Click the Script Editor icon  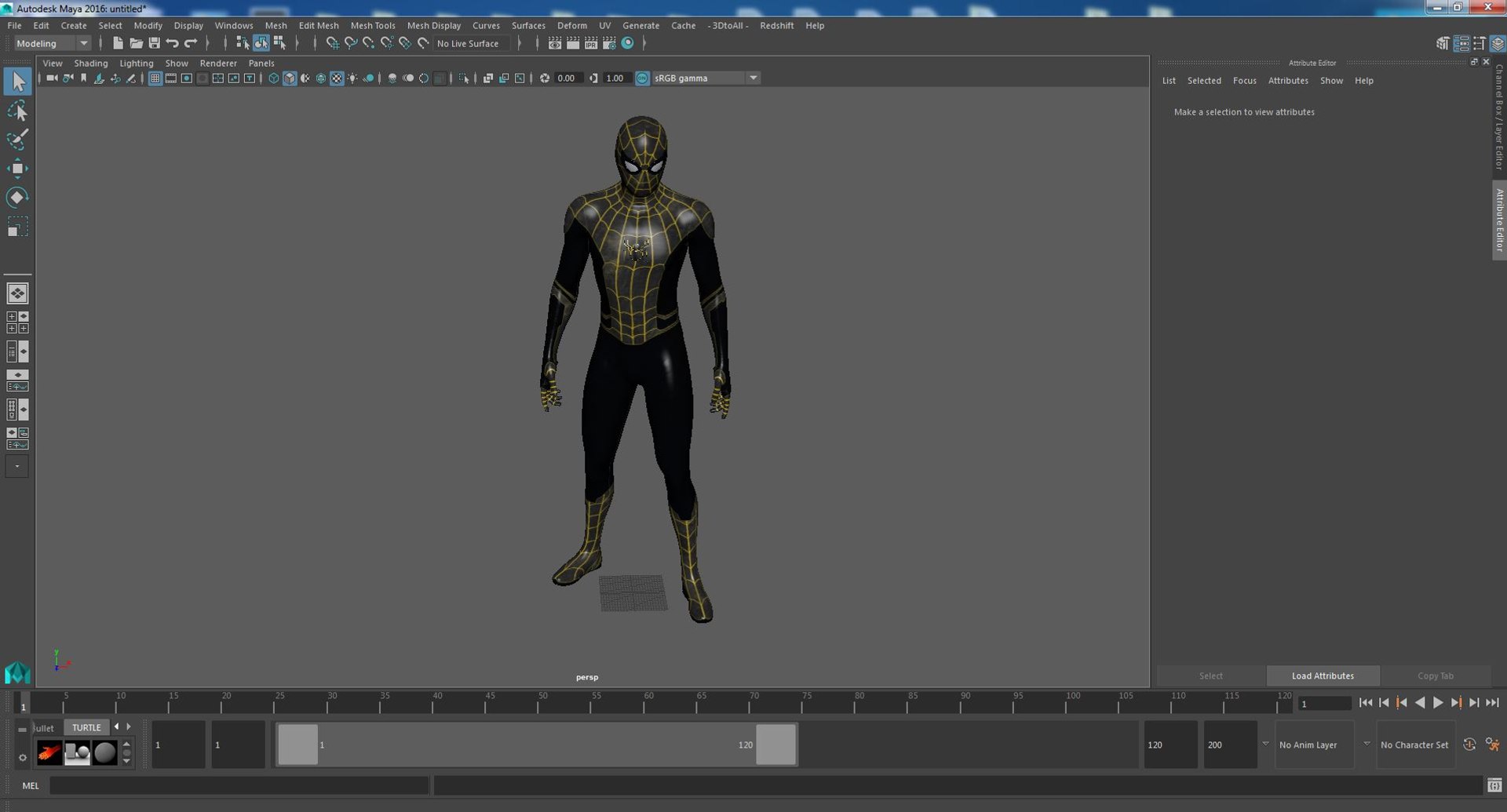pyautogui.click(x=1494, y=785)
